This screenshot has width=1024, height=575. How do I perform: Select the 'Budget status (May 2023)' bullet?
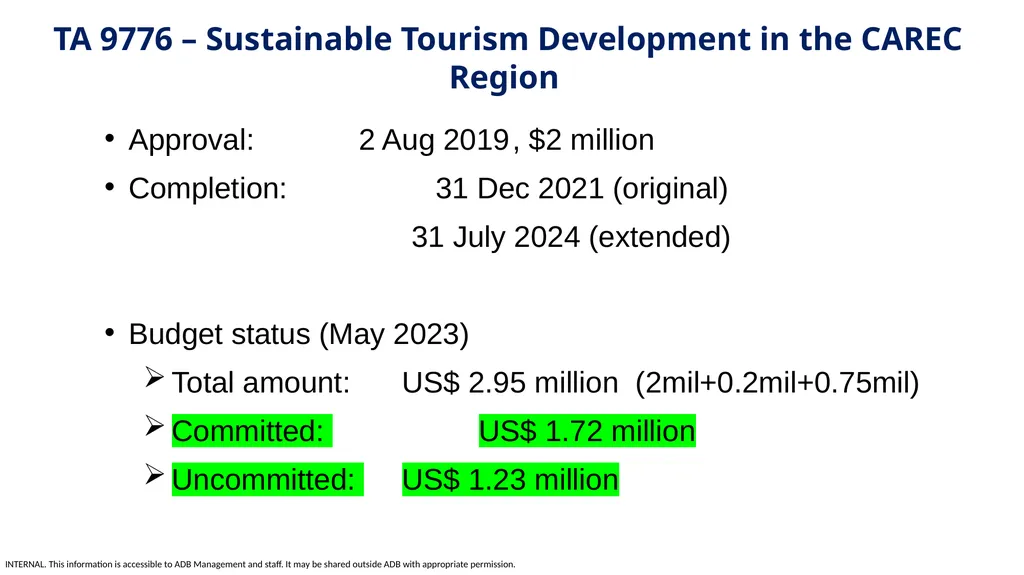pyautogui.click(x=298, y=335)
